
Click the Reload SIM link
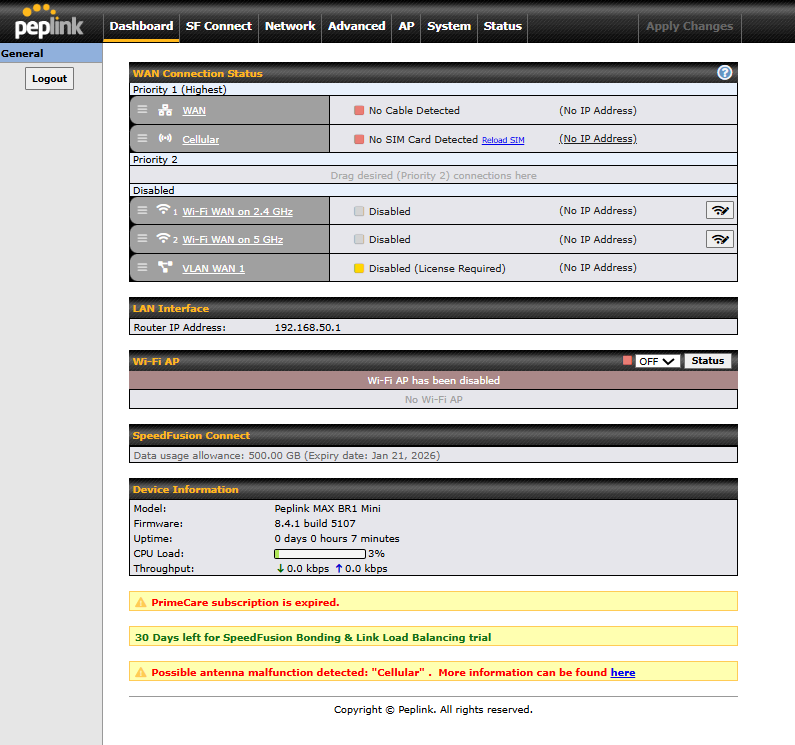pyautogui.click(x=503, y=140)
